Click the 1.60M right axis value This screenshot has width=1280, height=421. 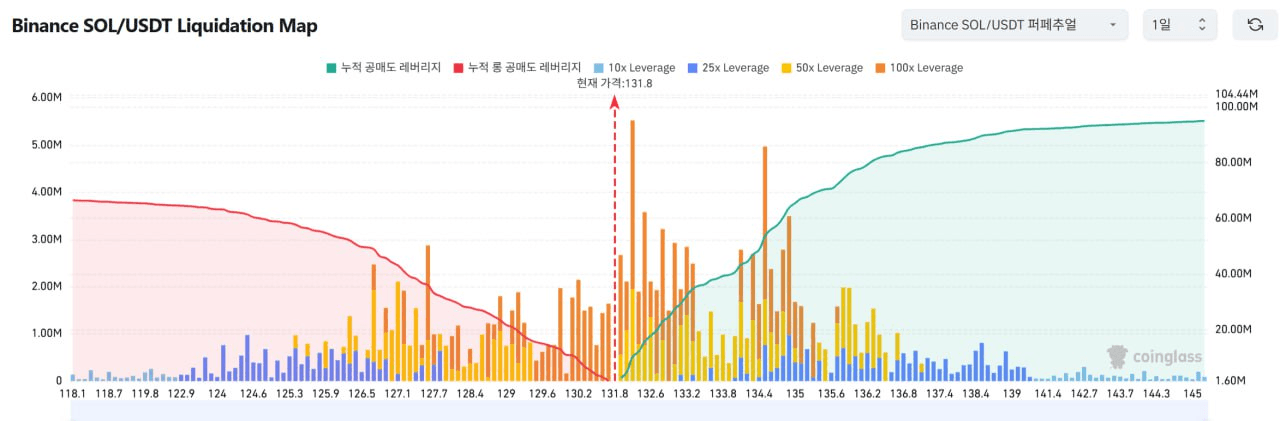tap(1230, 380)
